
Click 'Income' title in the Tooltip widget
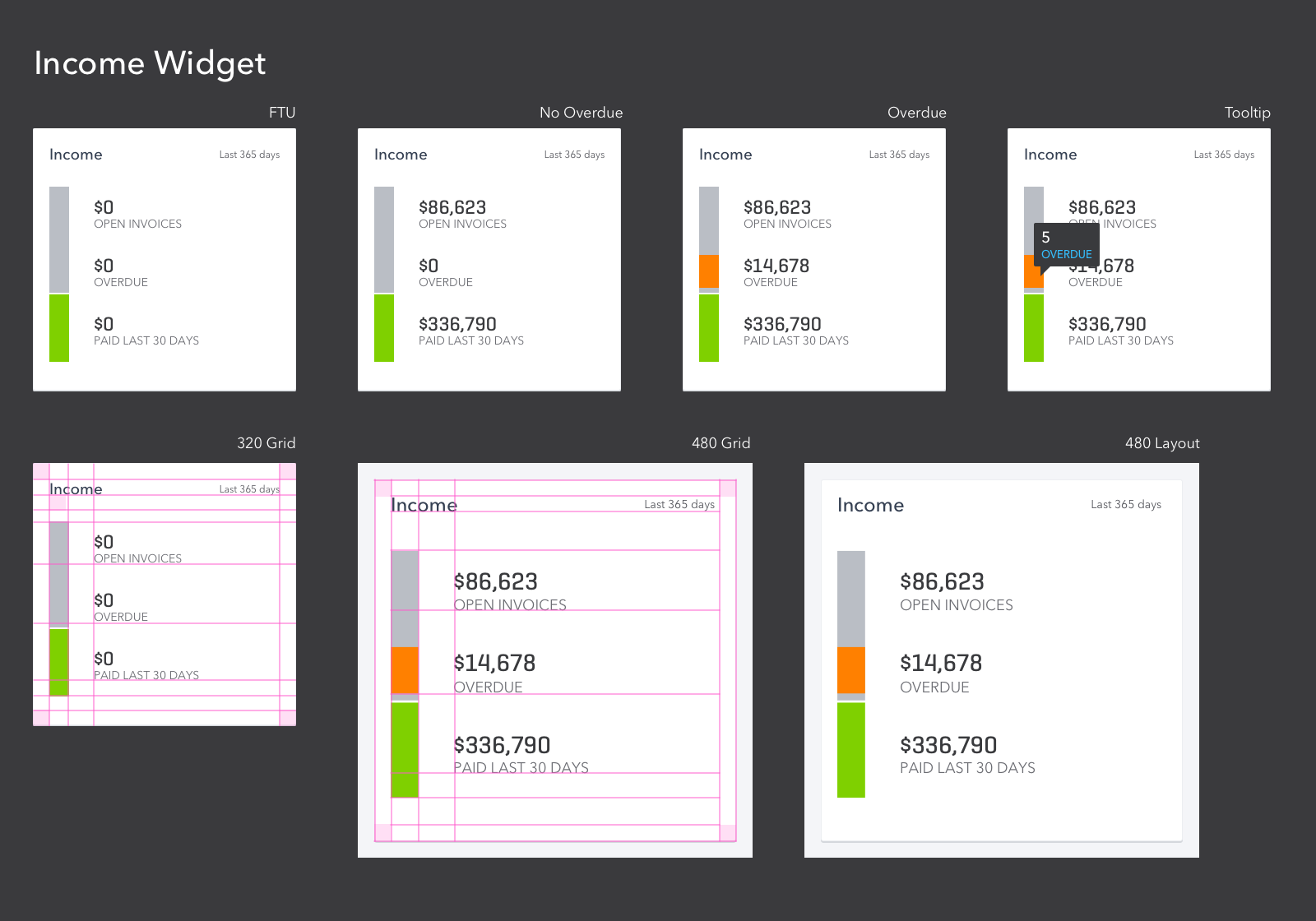[1050, 155]
